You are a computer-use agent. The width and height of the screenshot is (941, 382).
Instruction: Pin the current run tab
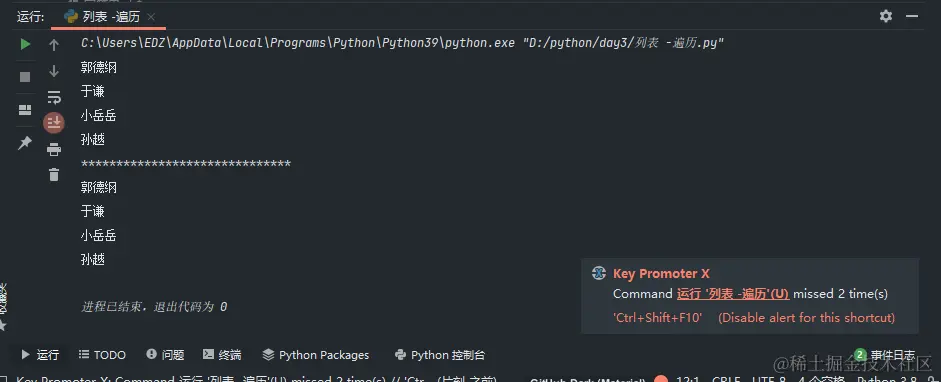(x=25, y=143)
